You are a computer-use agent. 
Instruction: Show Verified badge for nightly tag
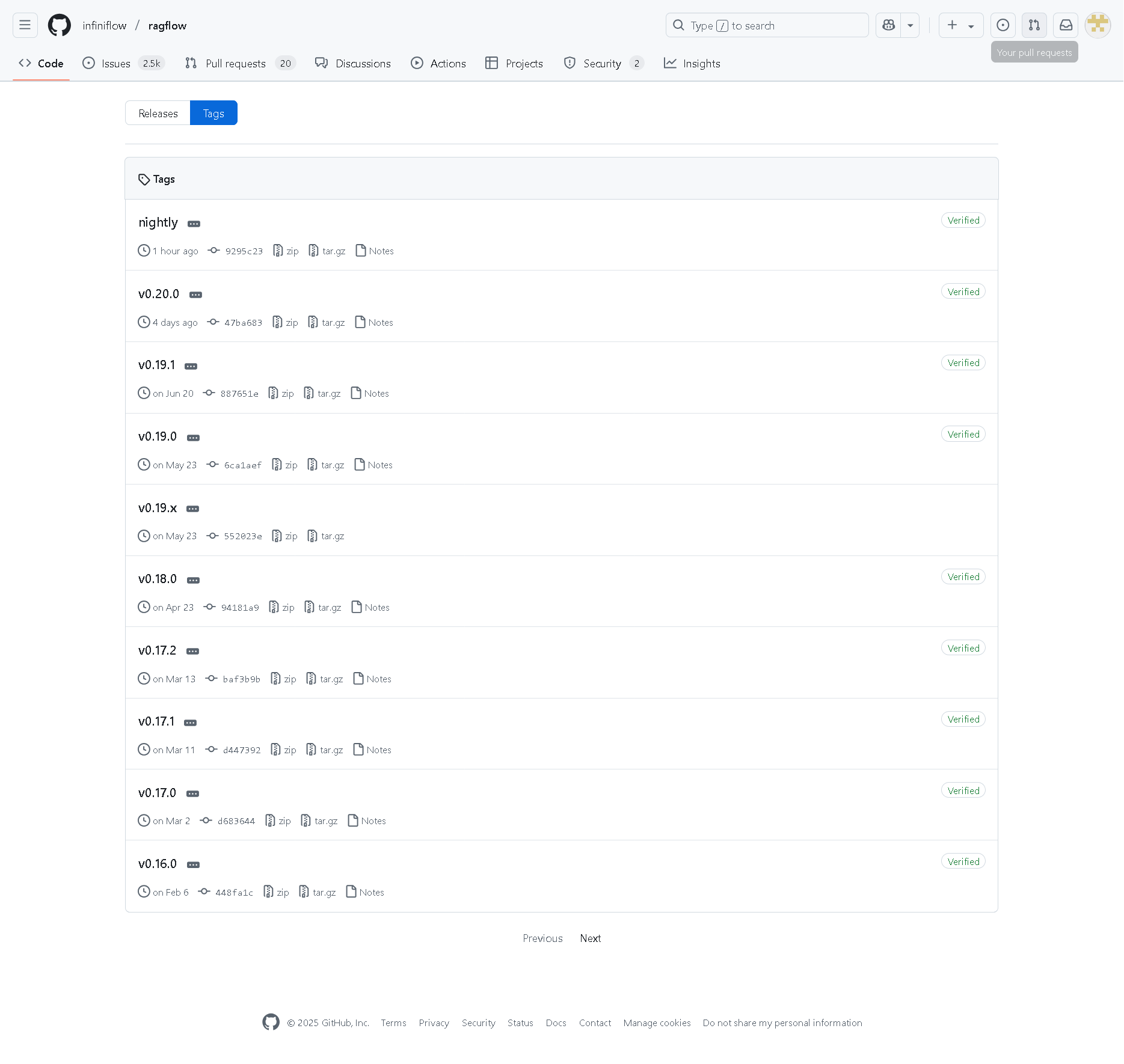[963, 220]
